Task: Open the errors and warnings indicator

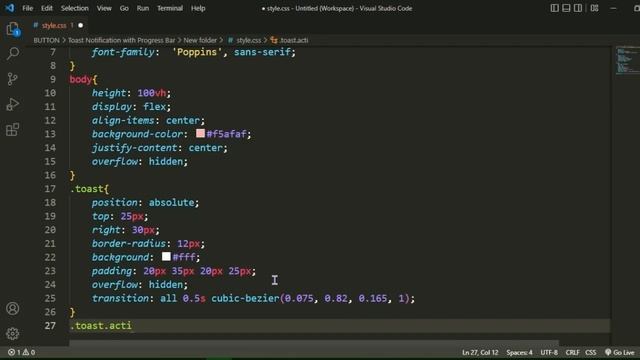Action: (21, 352)
